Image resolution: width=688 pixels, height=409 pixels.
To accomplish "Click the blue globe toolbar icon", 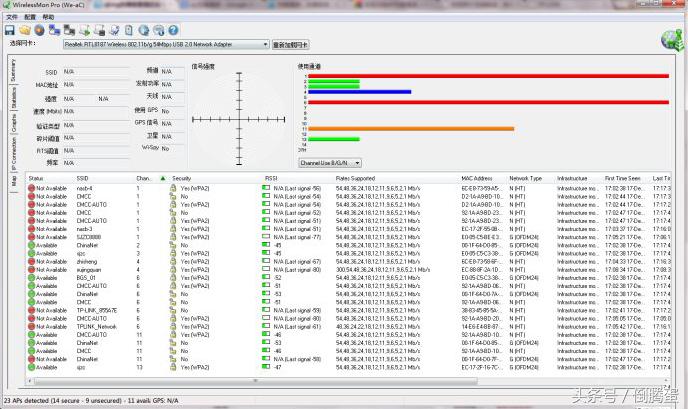I will (x=144, y=30).
